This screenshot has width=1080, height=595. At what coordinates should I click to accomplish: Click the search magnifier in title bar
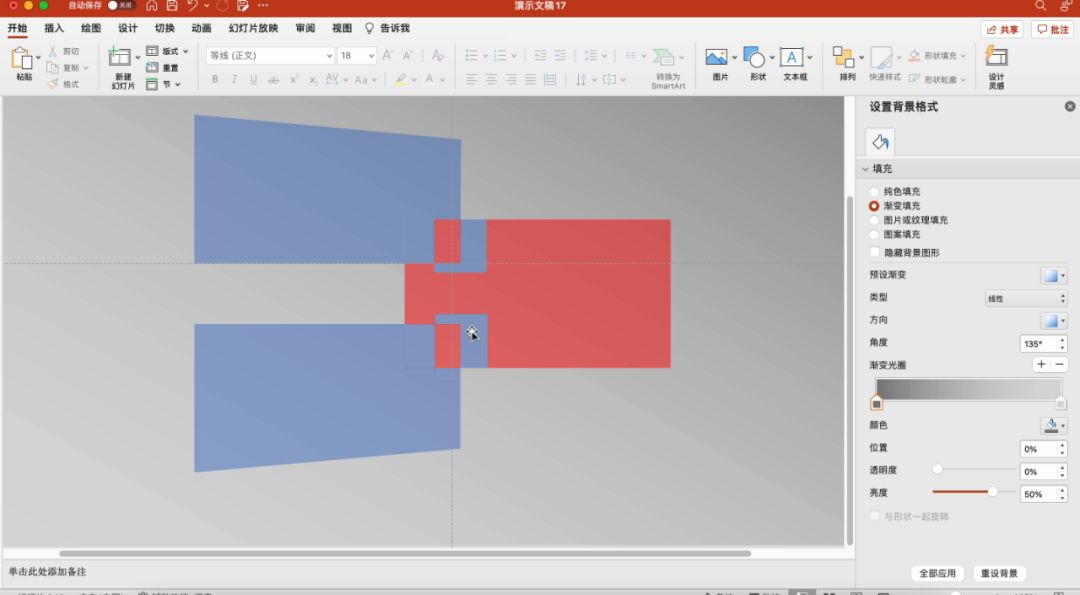pyautogui.click(x=1040, y=6)
